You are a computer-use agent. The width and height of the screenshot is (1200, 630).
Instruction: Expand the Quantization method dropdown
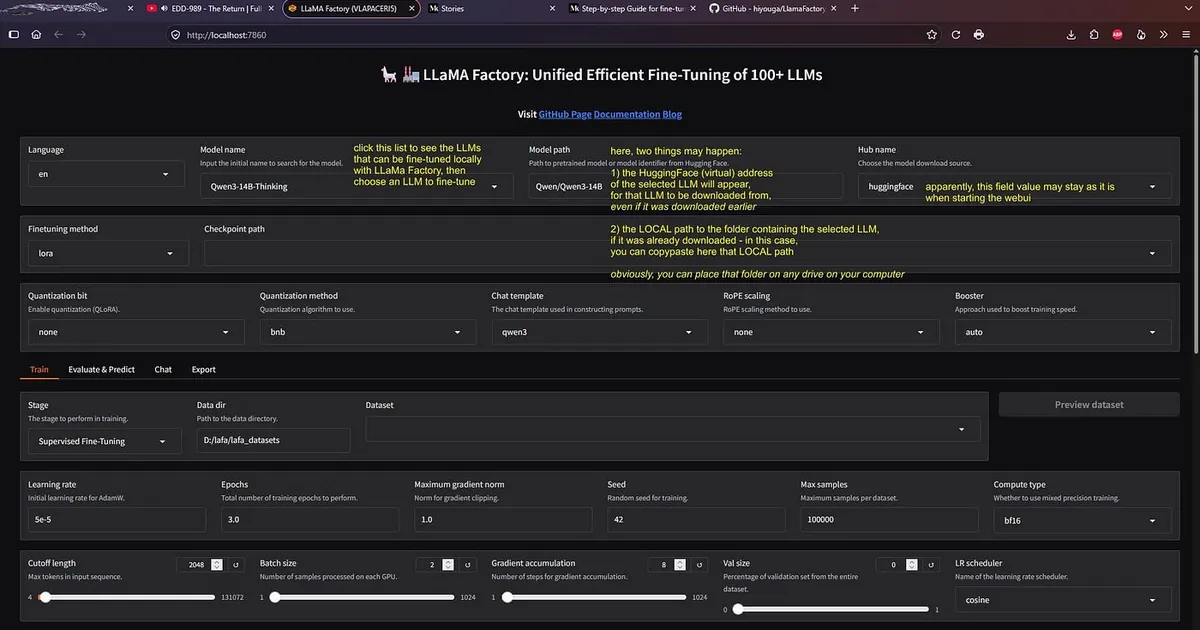coord(368,332)
